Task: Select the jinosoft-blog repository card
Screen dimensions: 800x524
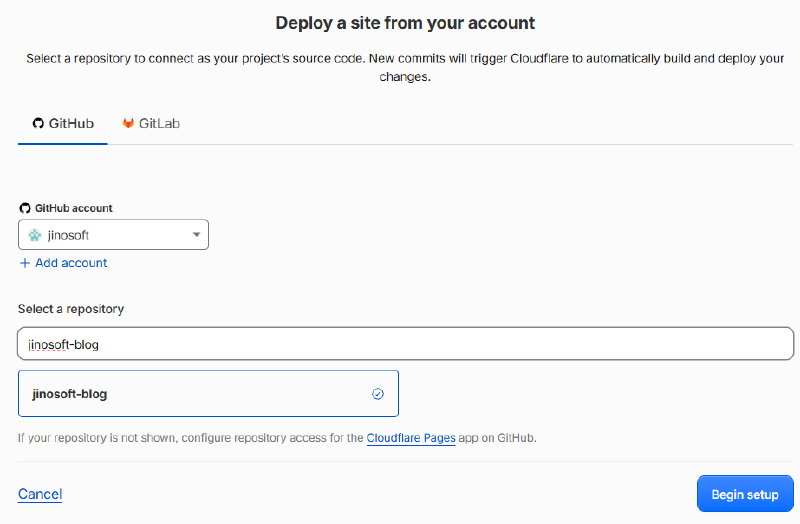Action: [x=208, y=393]
